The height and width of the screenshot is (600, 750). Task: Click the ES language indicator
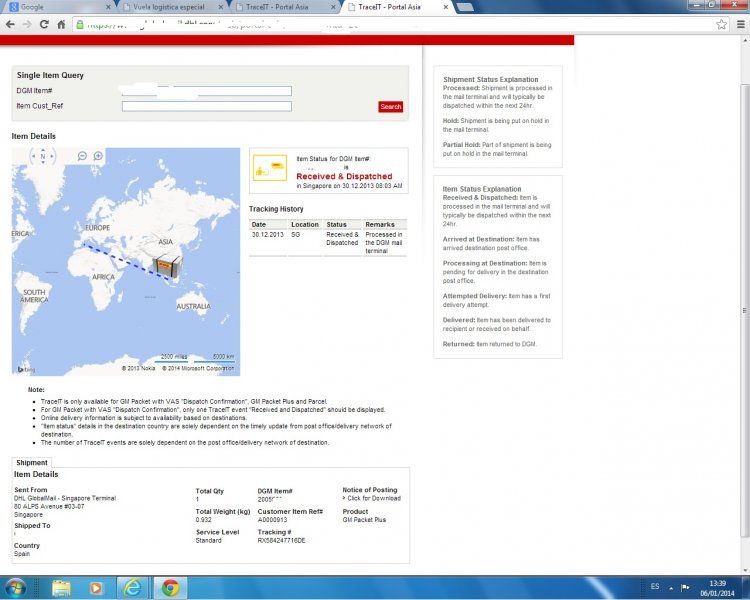655,587
